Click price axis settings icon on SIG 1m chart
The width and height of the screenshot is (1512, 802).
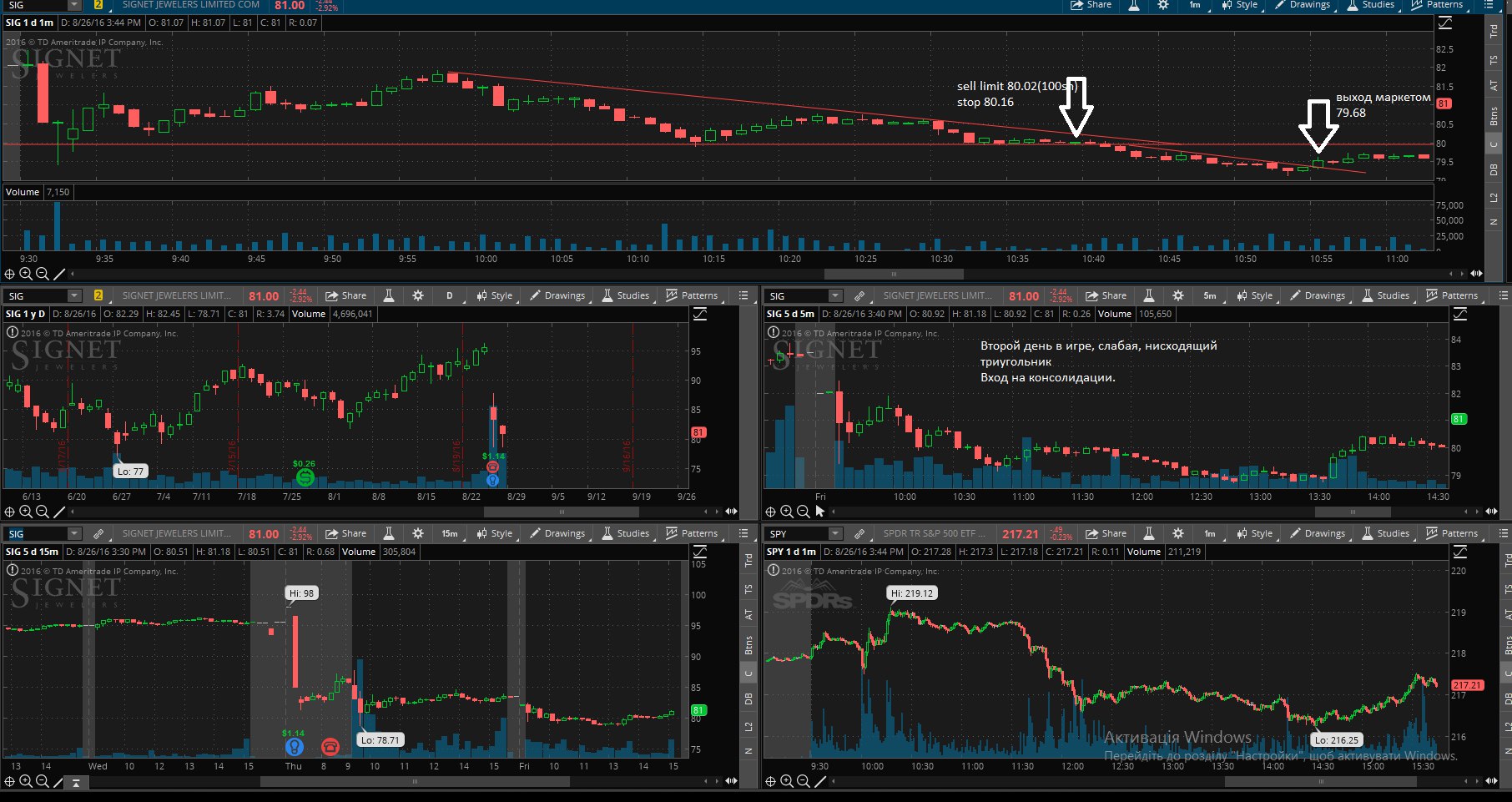(x=1445, y=23)
